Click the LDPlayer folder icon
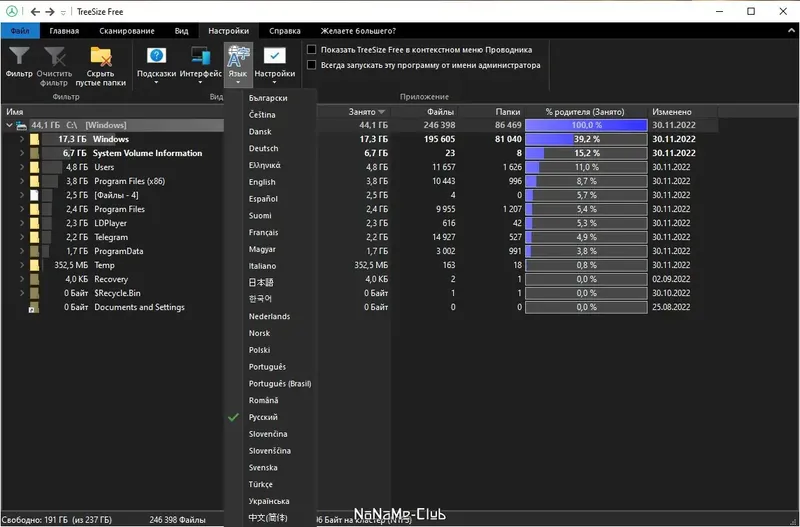 coord(34,223)
